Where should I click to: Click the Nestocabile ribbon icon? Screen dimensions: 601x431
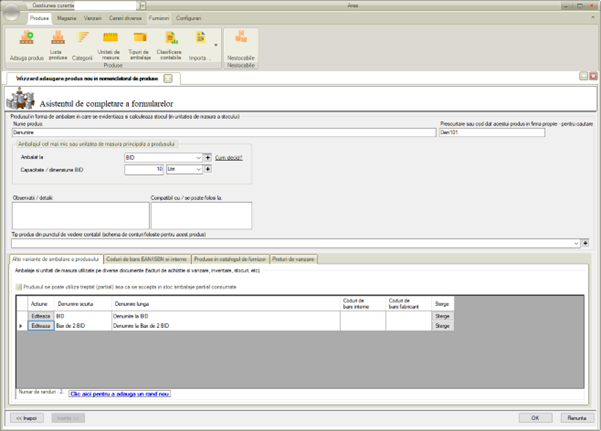pyautogui.click(x=241, y=45)
